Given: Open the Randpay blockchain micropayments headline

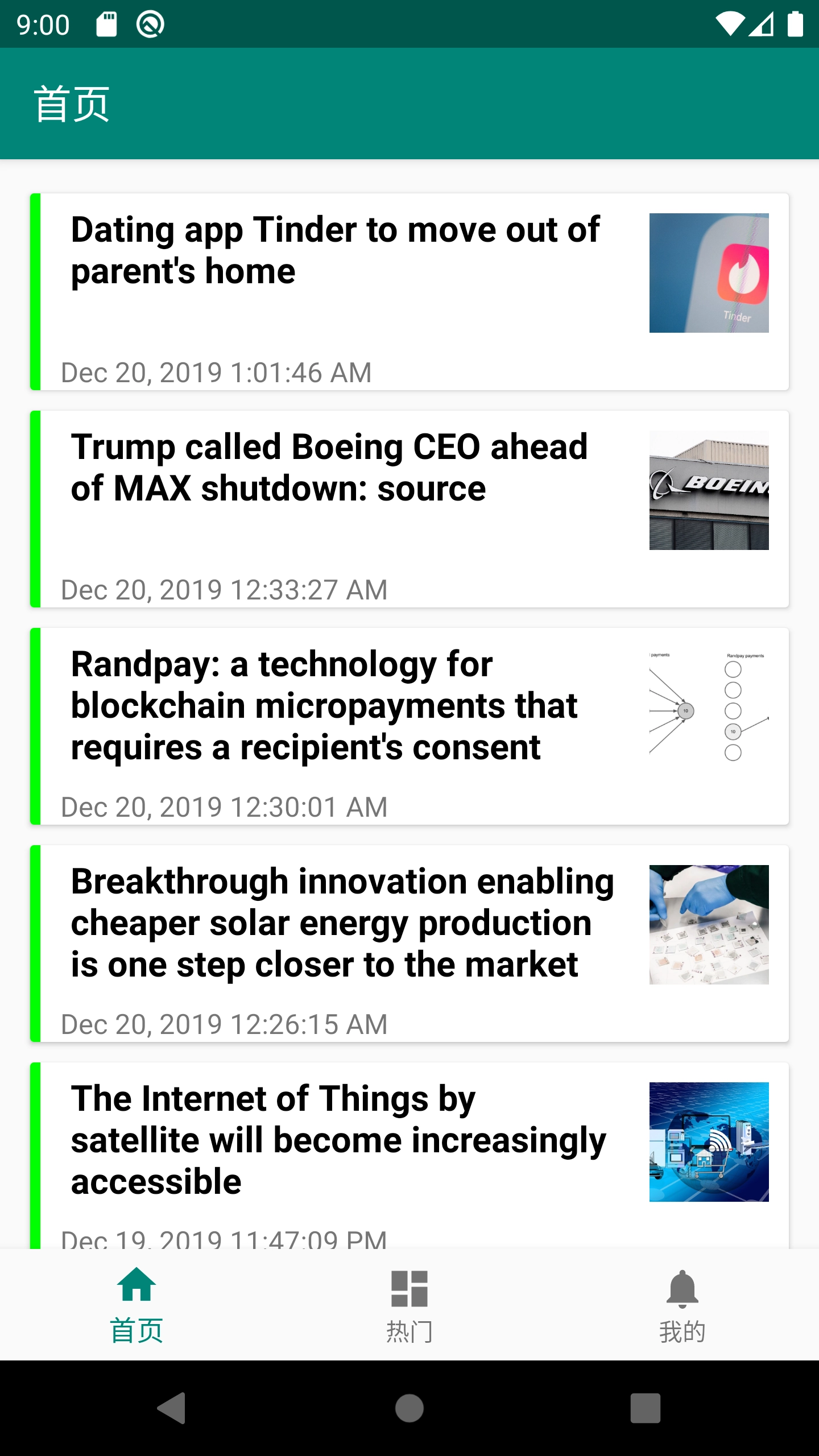Looking at the screenshot, I should [x=324, y=705].
